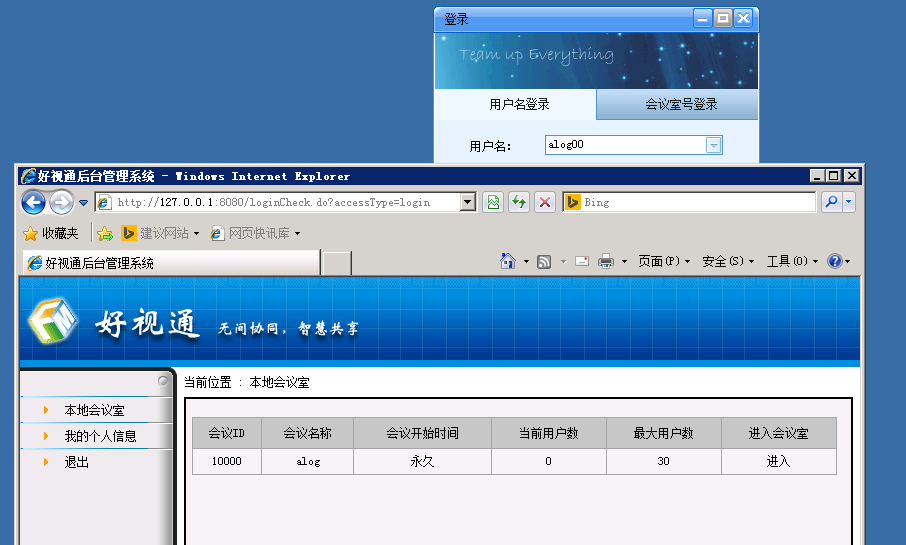The width and height of the screenshot is (906, 545).
Task: Click the 永久 start time cell
Action: 422,461
